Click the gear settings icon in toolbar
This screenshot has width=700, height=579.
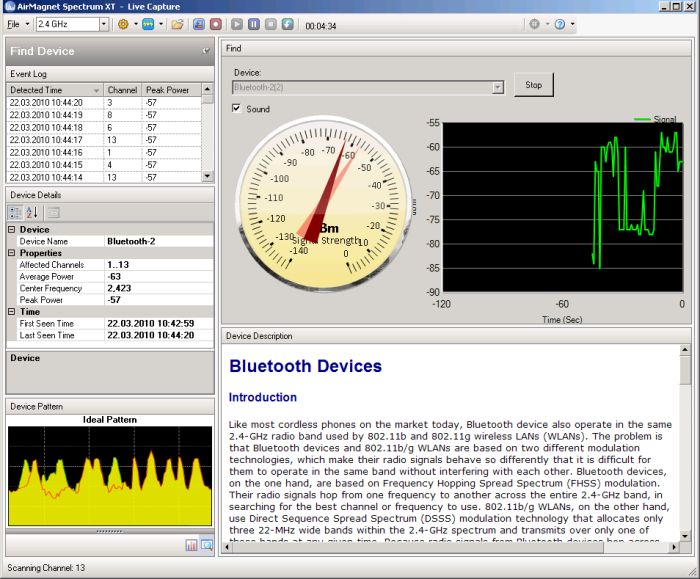pos(123,24)
